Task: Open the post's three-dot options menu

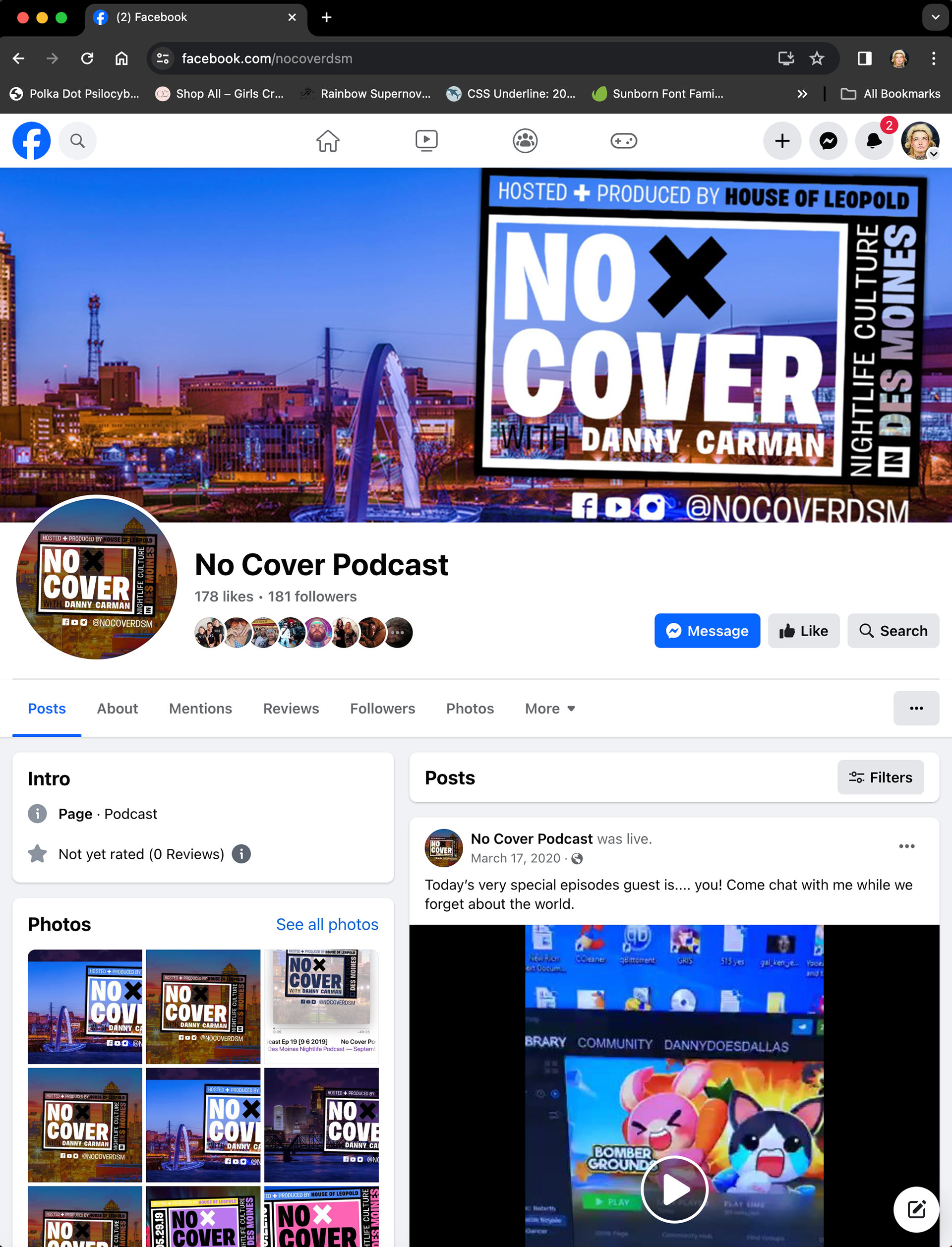Action: click(x=907, y=846)
